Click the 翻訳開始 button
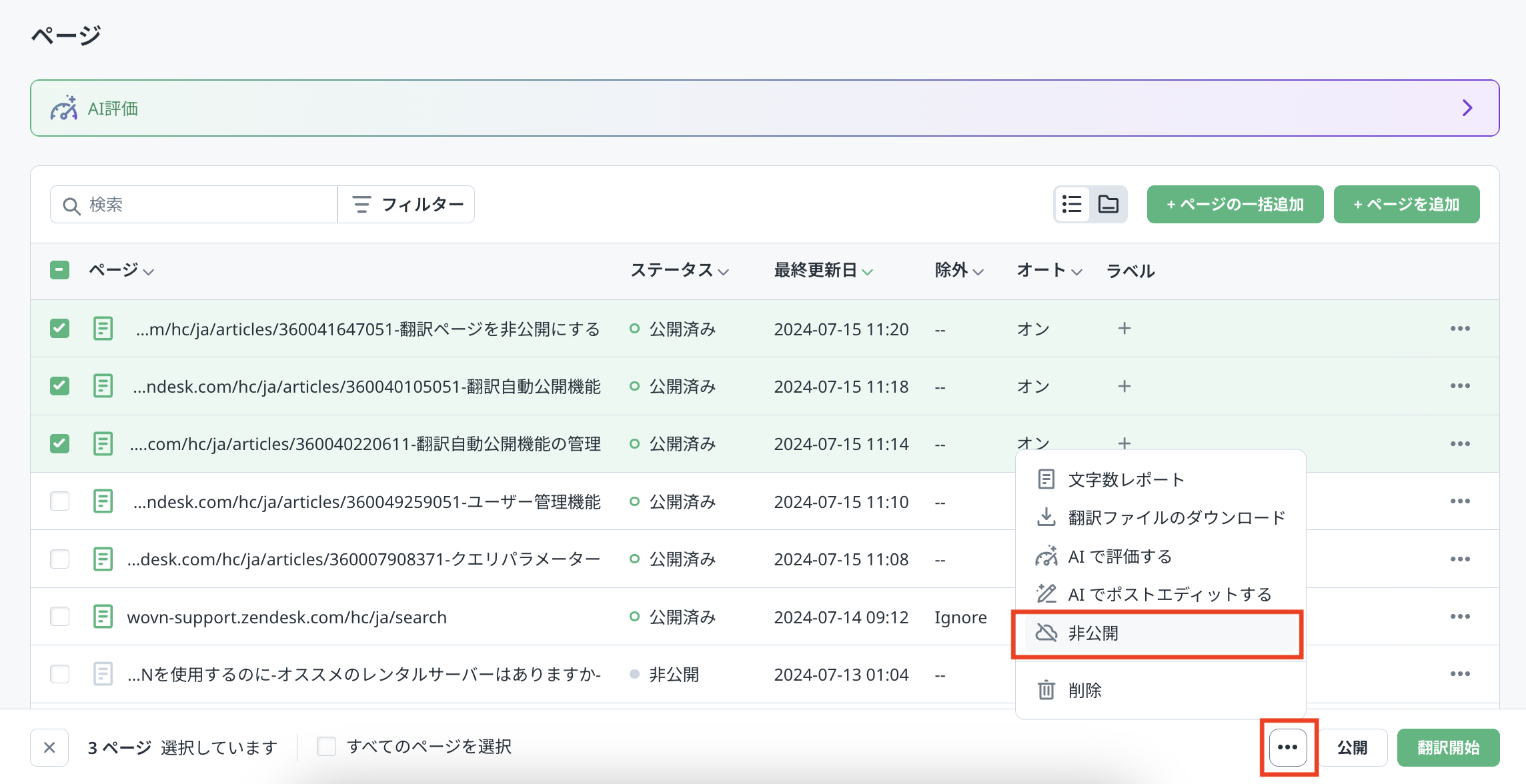 pyautogui.click(x=1448, y=747)
